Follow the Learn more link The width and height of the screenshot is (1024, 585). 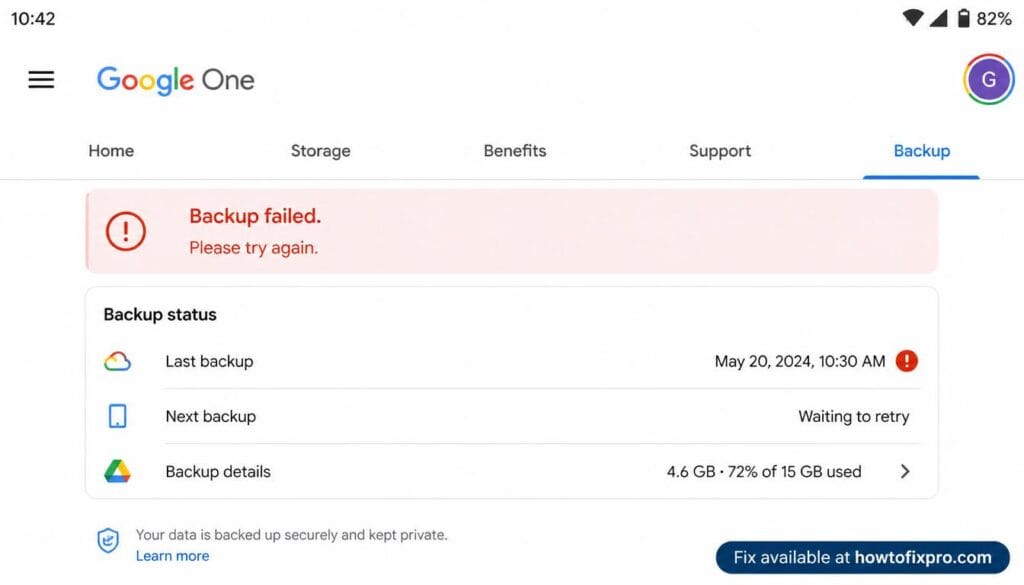[172, 556]
